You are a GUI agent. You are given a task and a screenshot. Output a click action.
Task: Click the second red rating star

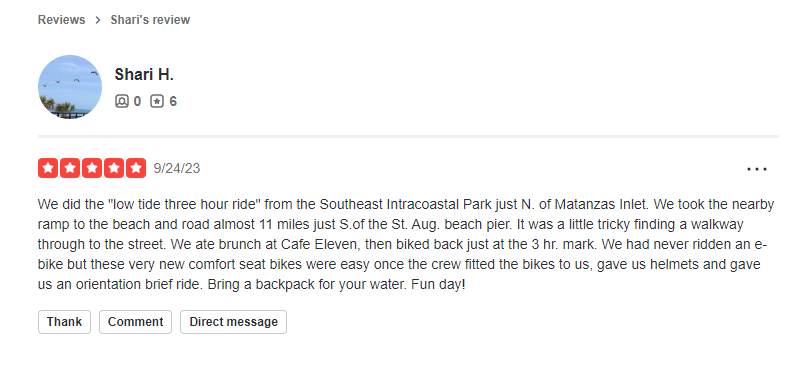tap(70, 168)
